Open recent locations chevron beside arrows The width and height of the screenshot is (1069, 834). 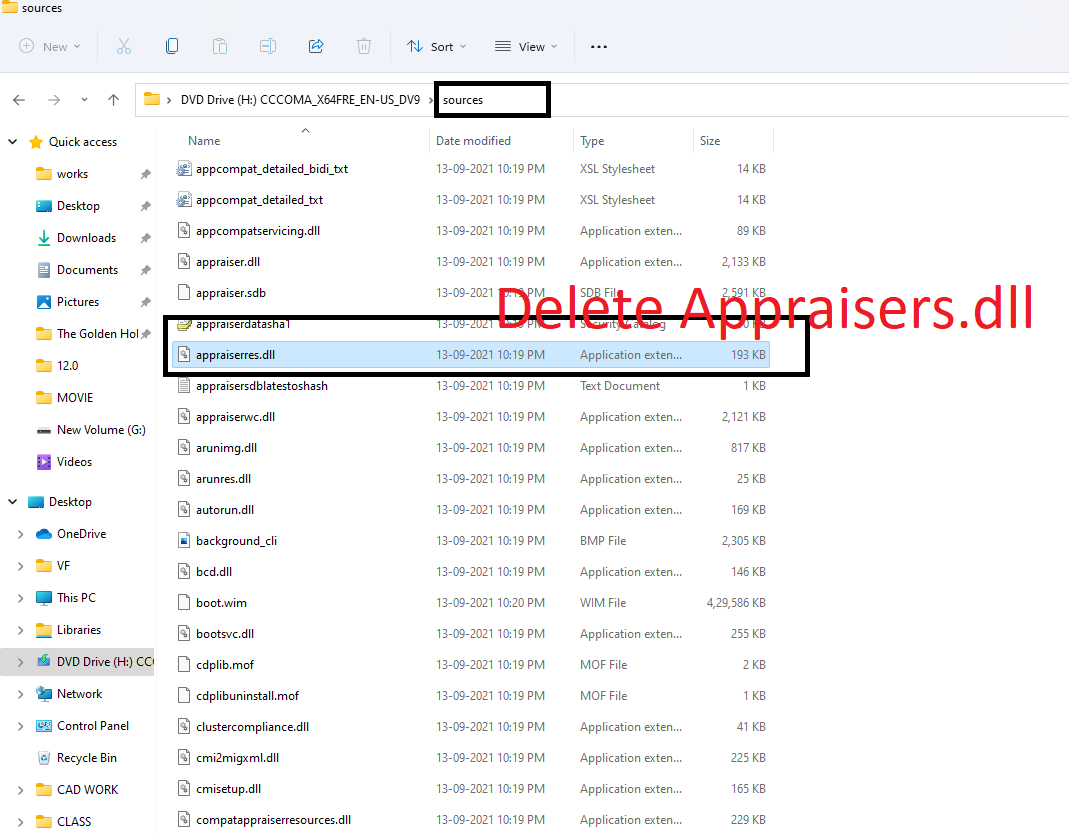[x=84, y=100]
